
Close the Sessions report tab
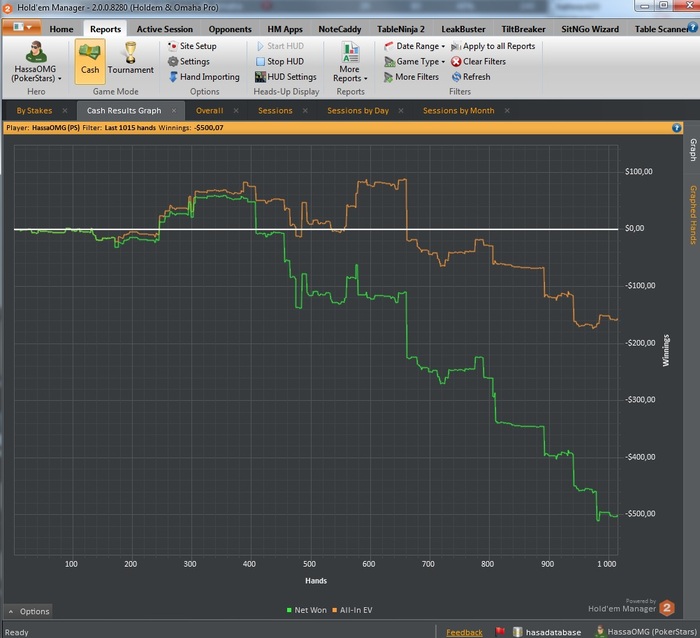click(305, 111)
